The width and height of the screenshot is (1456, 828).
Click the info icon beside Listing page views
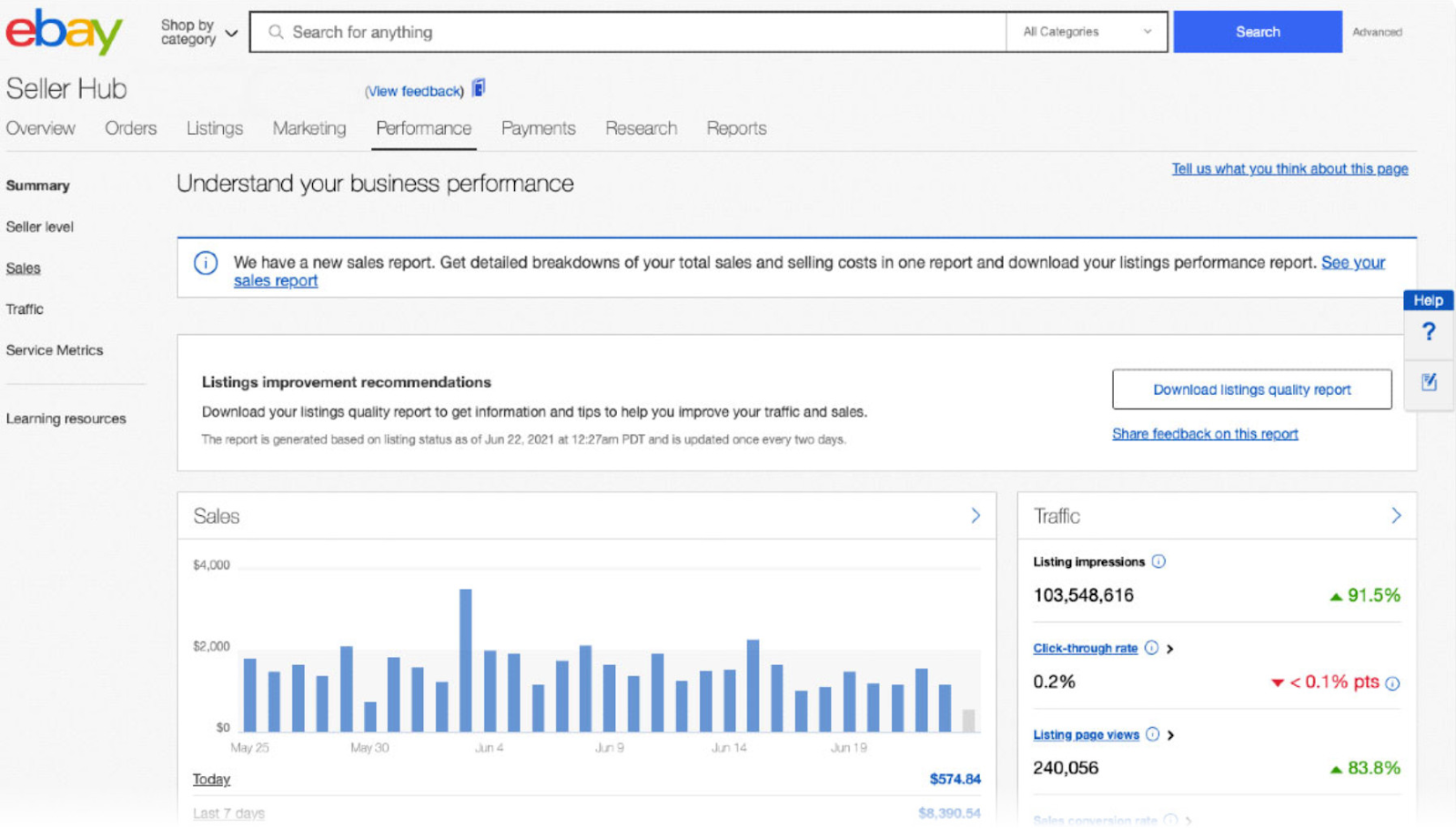tap(1152, 734)
